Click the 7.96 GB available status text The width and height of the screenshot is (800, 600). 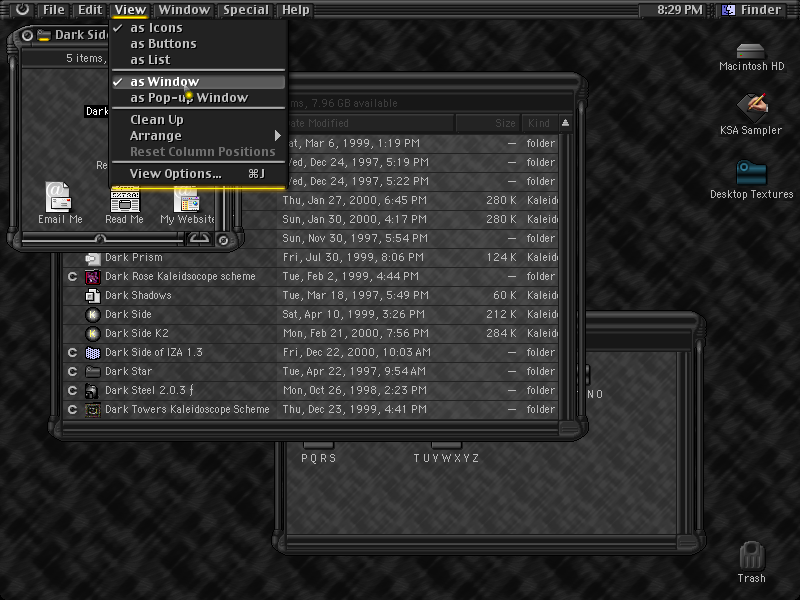[354, 104]
